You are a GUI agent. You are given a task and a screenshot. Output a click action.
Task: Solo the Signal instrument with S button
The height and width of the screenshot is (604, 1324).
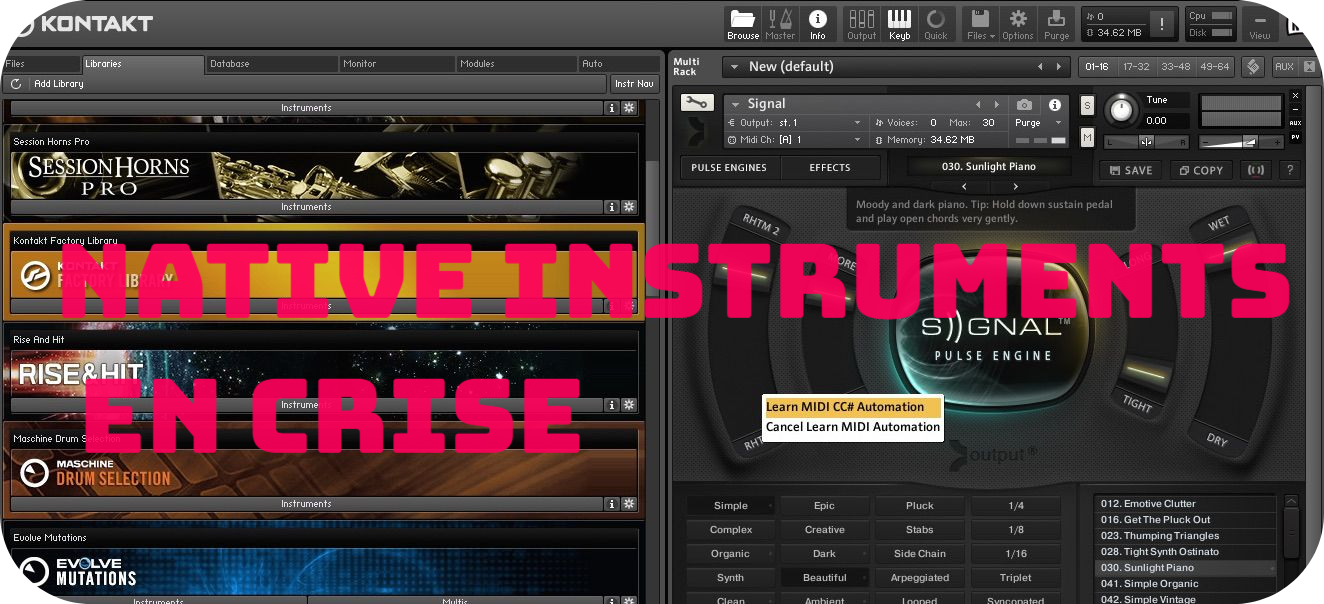click(1087, 107)
